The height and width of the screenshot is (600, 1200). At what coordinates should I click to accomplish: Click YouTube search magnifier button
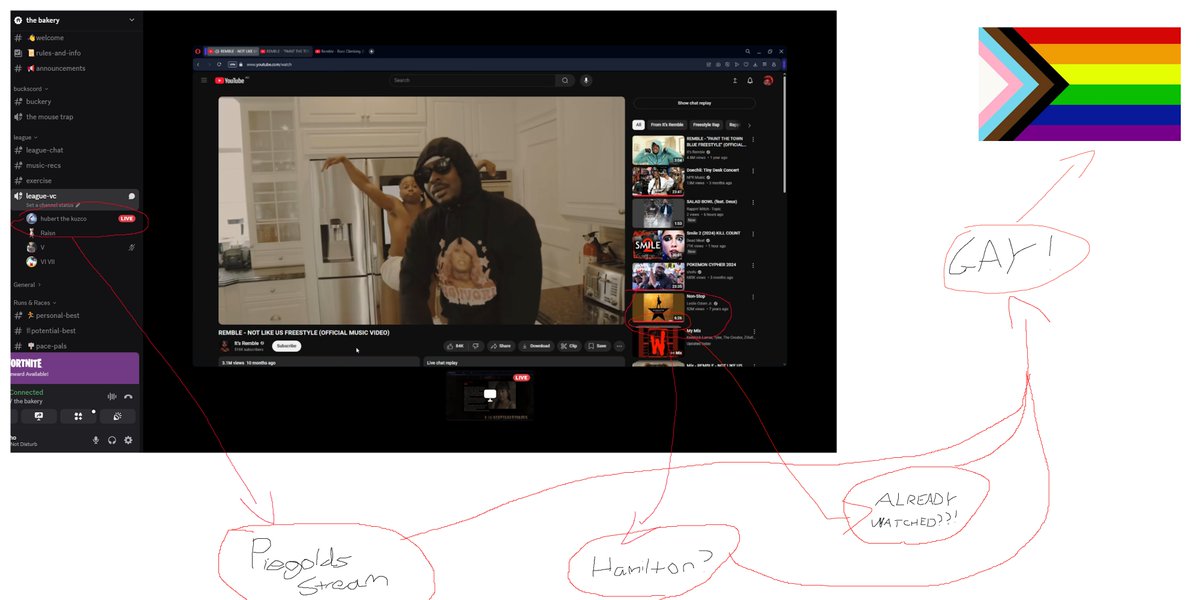tap(565, 80)
